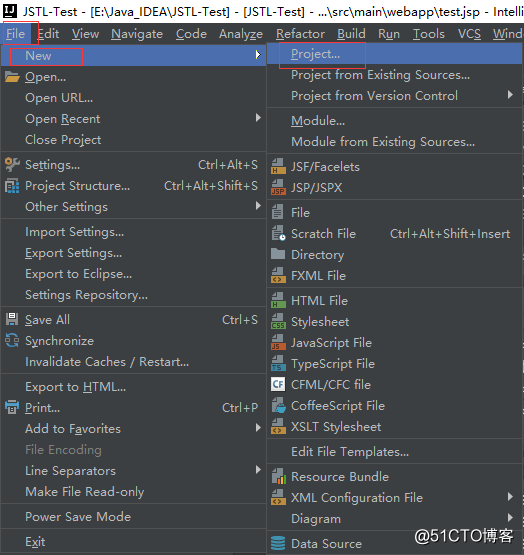Expand the New submenu arrow
Image resolution: width=524 pixels, height=555 pixels.
pos(258,55)
